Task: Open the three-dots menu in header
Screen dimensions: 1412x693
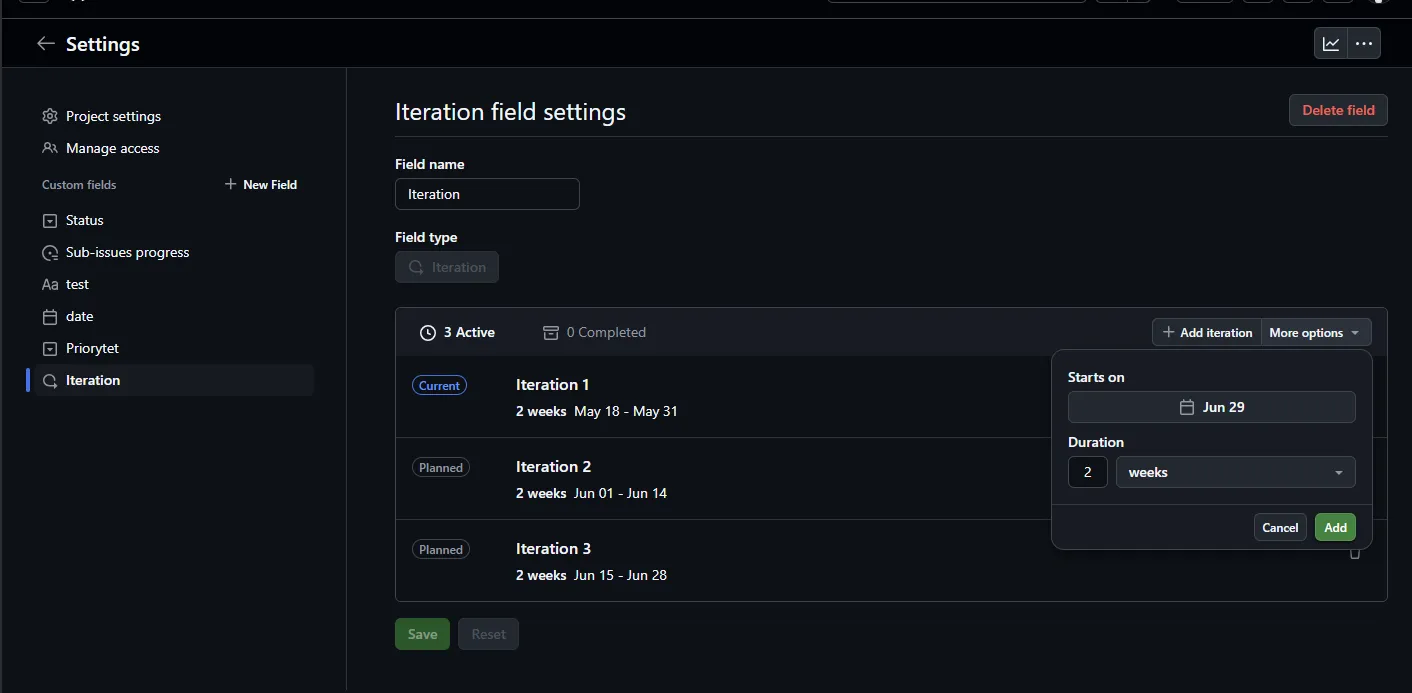Action: pos(1364,44)
